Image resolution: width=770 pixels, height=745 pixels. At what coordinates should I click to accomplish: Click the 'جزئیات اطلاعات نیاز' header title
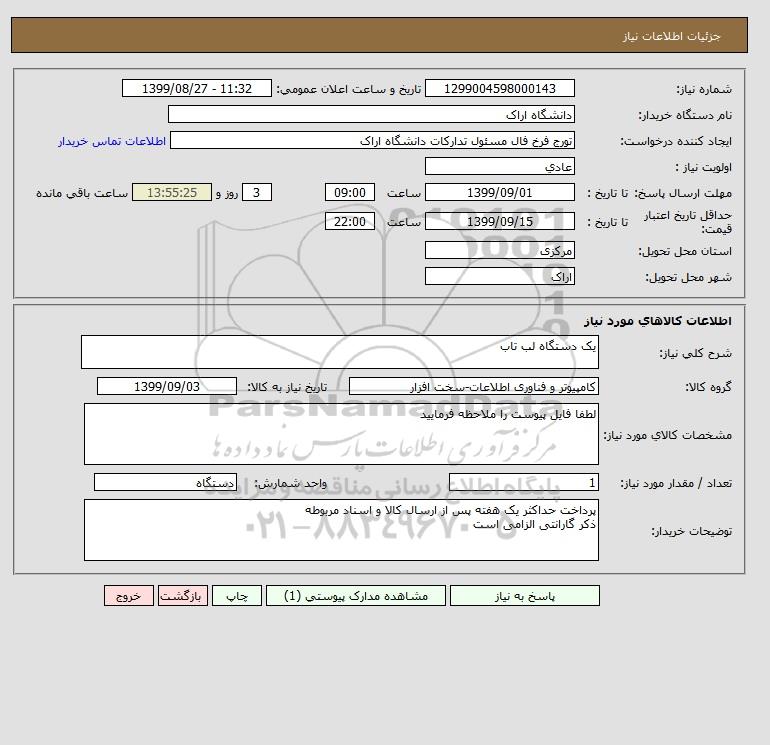tap(671, 36)
